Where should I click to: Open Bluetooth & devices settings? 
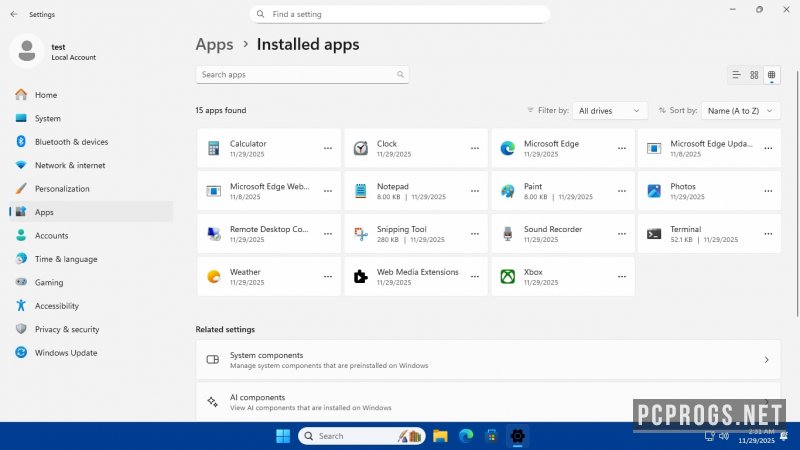tap(91, 142)
